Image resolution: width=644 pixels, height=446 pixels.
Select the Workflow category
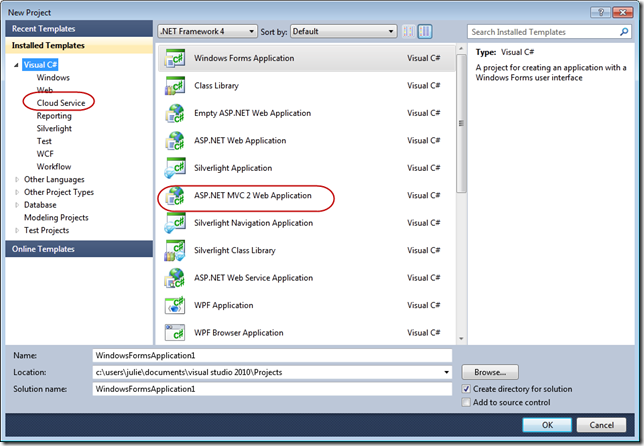click(x=54, y=167)
